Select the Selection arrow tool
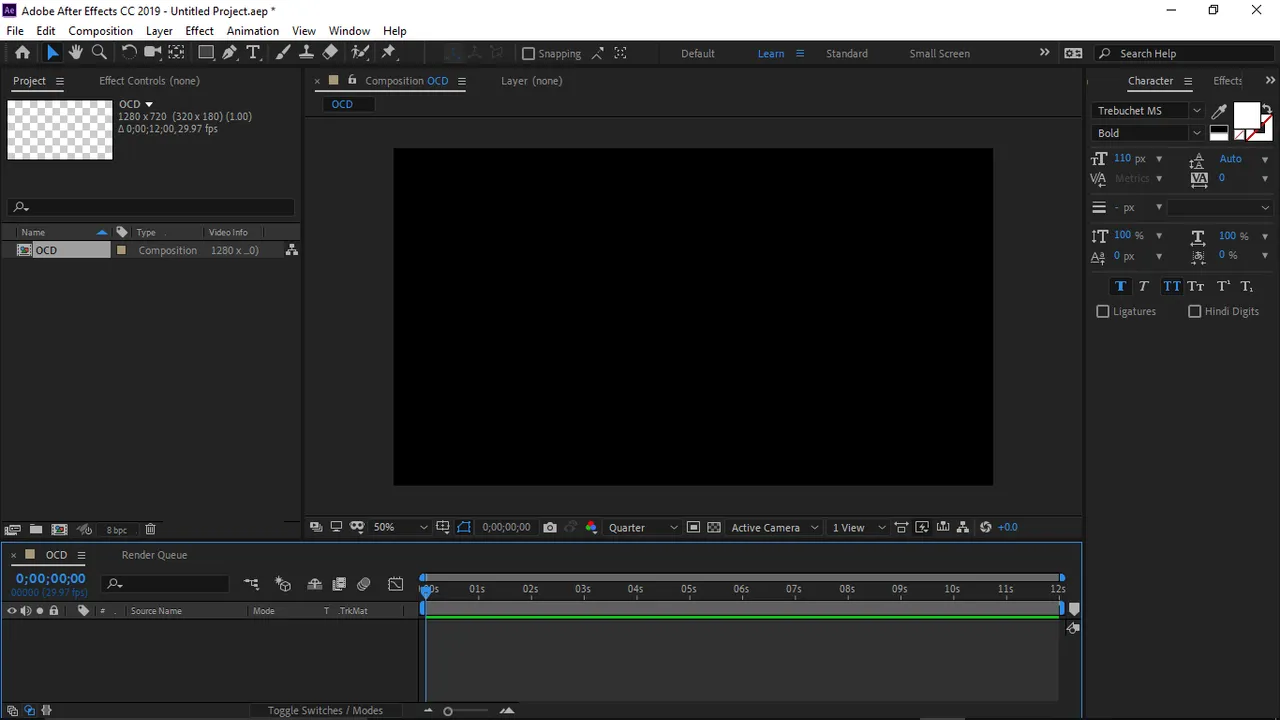The height and width of the screenshot is (720, 1280). click(x=52, y=53)
